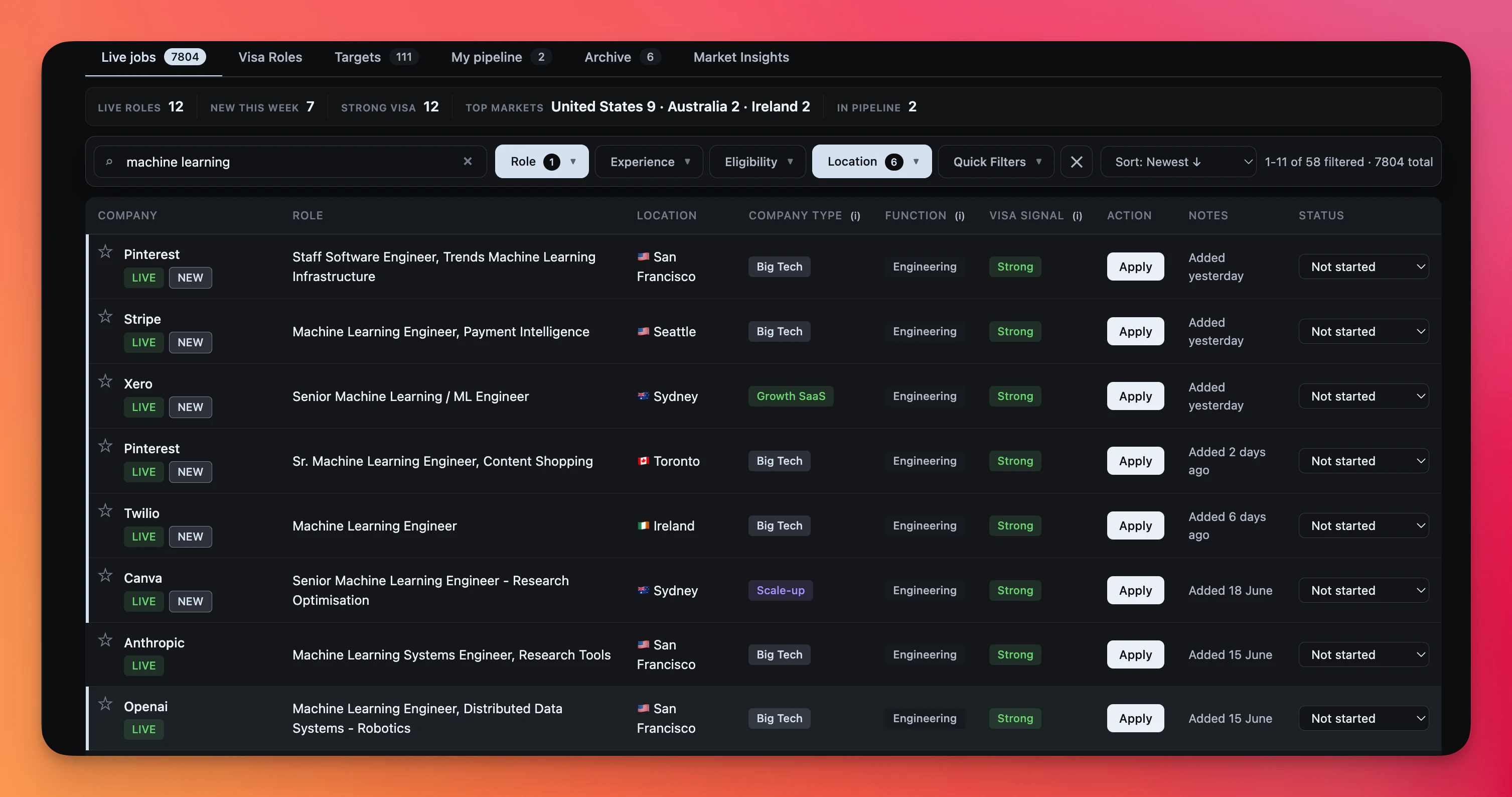Click the Big Tech tag on Anthropic row
Image resolution: width=1512 pixels, height=797 pixels.
[x=779, y=654]
